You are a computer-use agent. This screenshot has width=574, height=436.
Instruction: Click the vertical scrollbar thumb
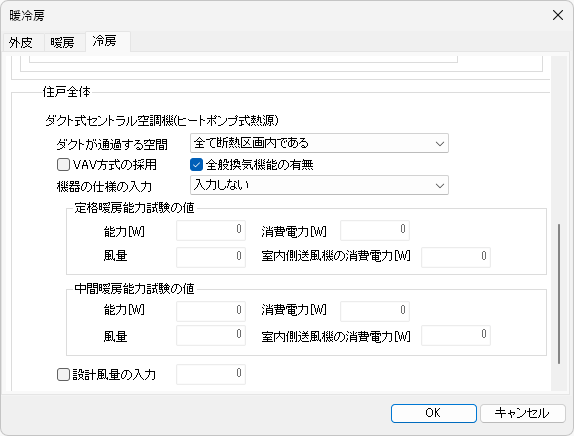pyautogui.click(x=559, y=294)
